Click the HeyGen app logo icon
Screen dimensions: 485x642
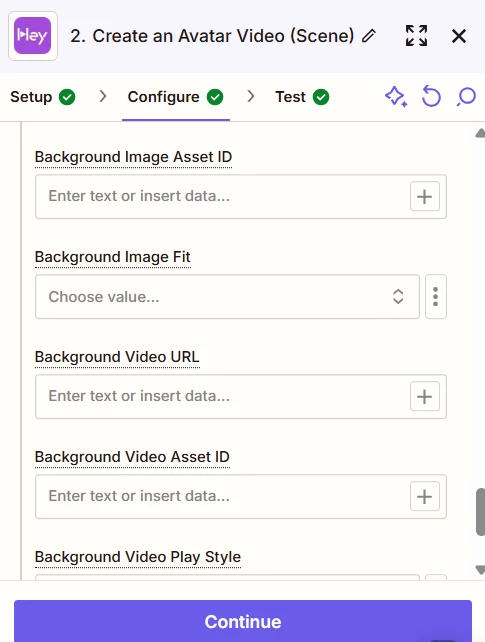[x=33, y=36]
